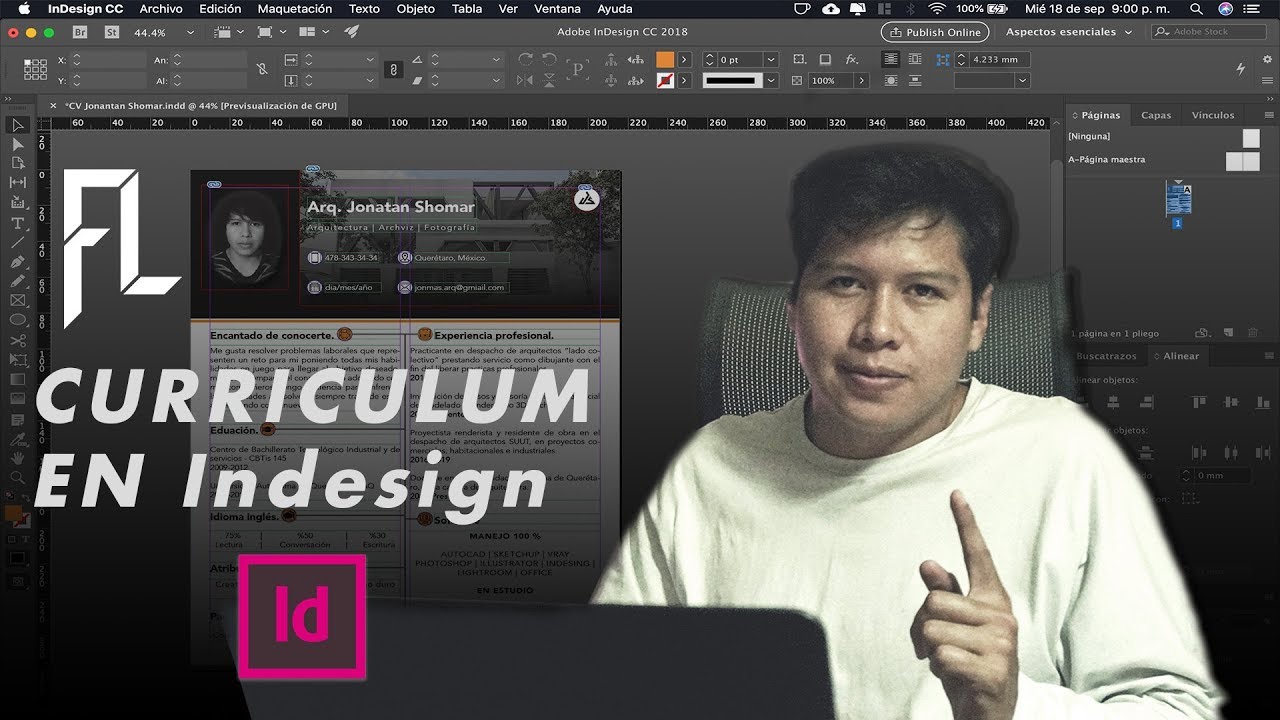Screen dimensions: 1280x720
Task: Select the Direct Selection tool
Action: tap(18, 144)
